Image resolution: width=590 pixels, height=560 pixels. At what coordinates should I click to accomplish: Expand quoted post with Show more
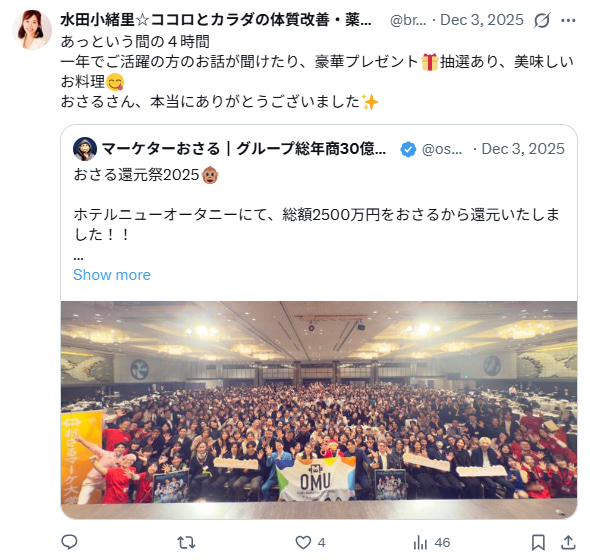point(112,275)
